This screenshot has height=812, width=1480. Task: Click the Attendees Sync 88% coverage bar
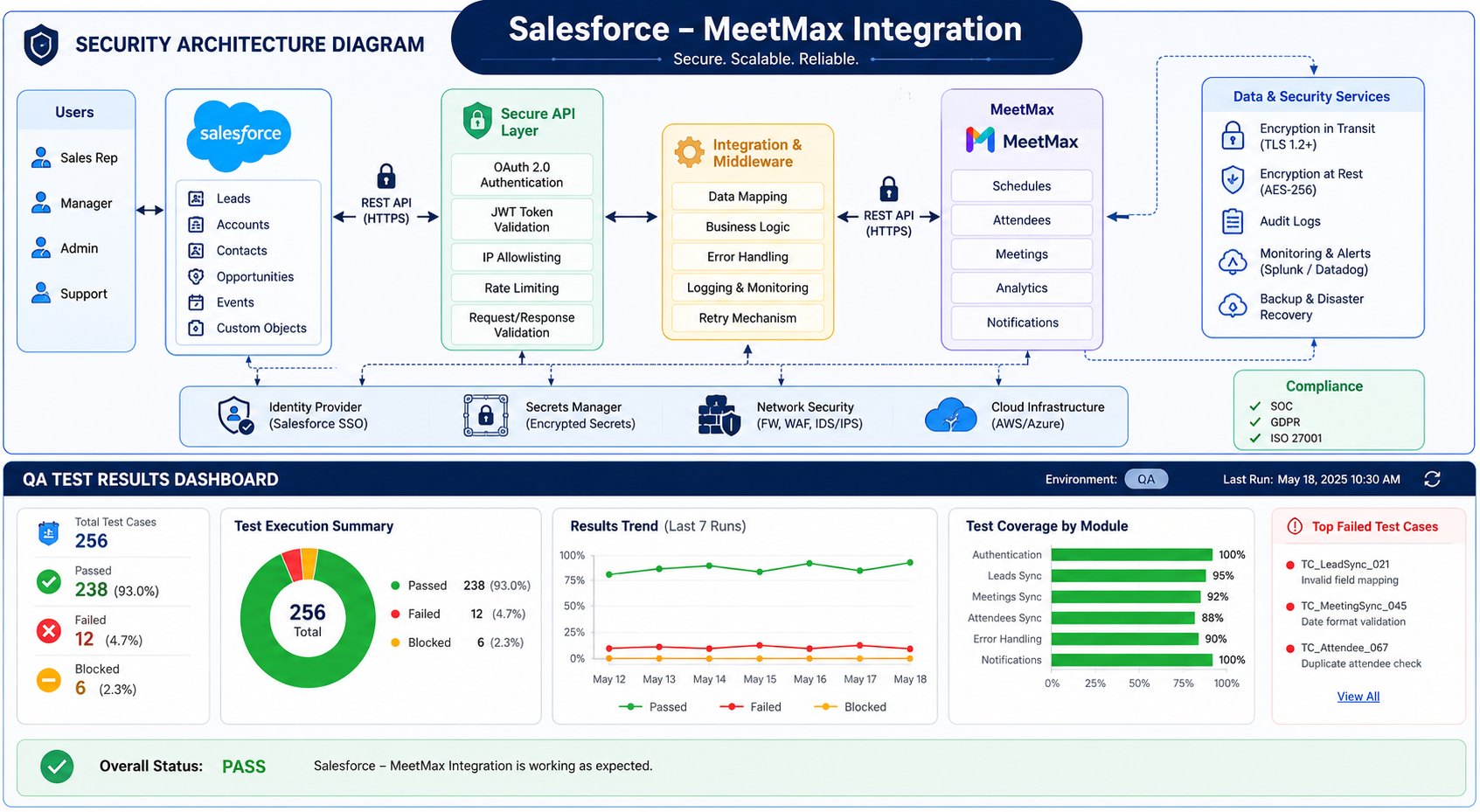(1123, 618)
